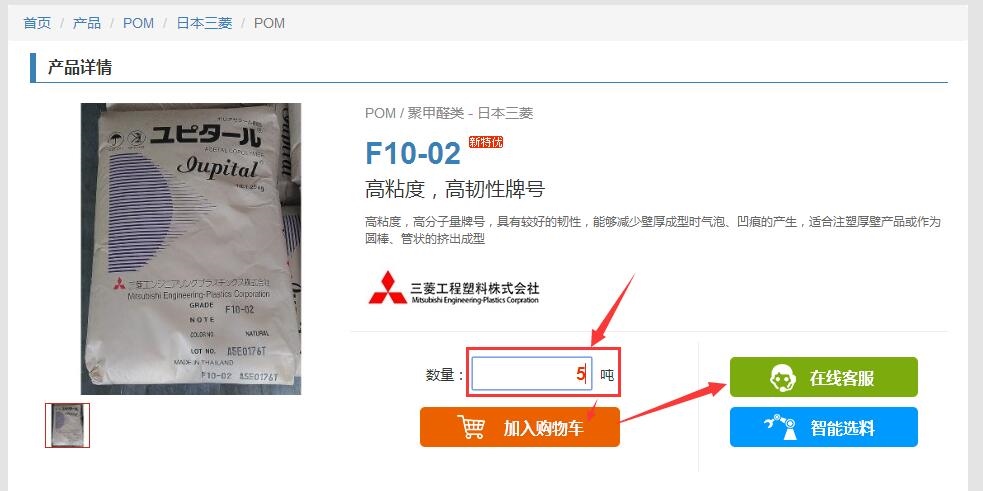Select the small product thumbnail

coord(67,425)
